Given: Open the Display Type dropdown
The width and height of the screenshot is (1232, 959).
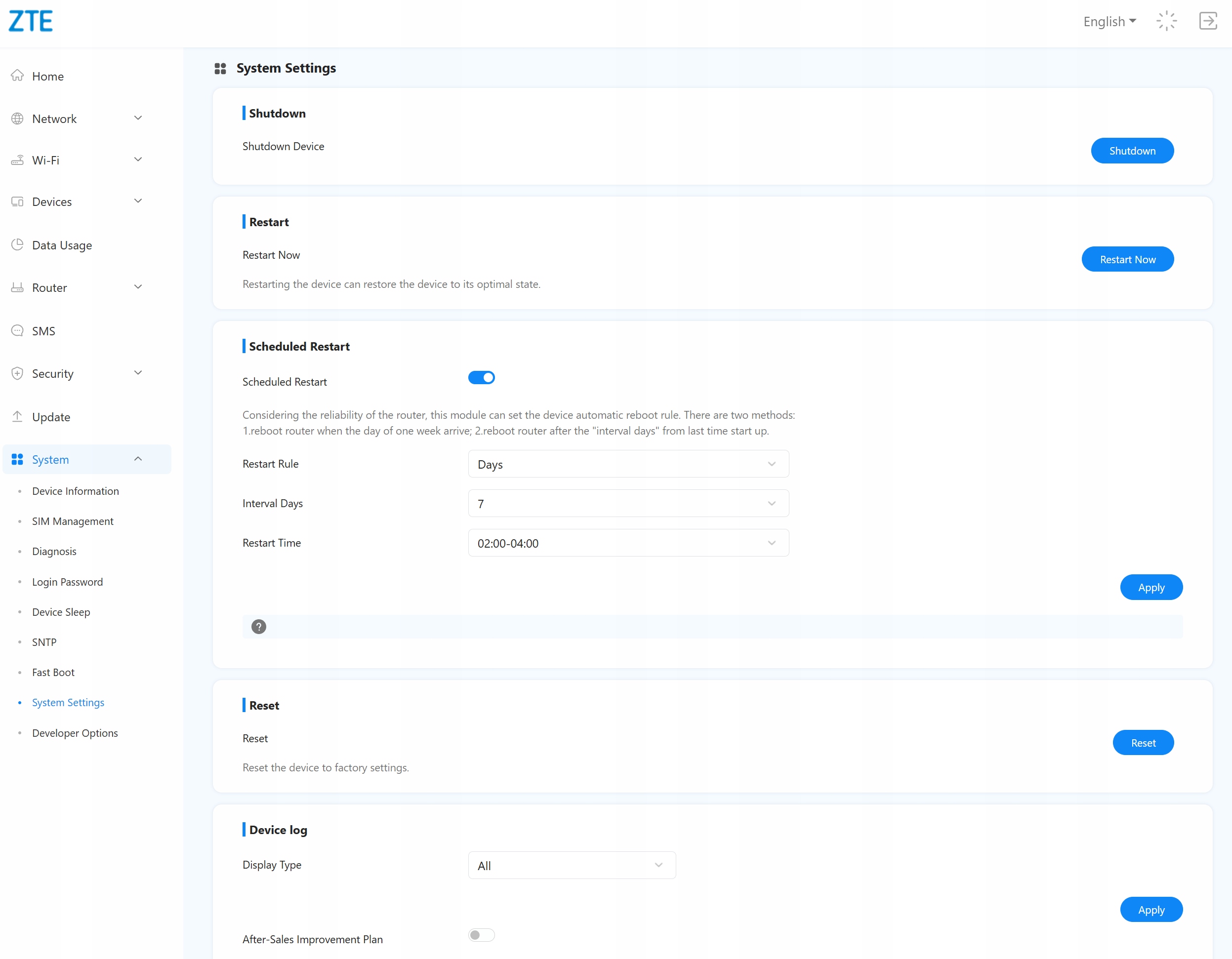Looking at the screenshot, I should pos(572,865).
